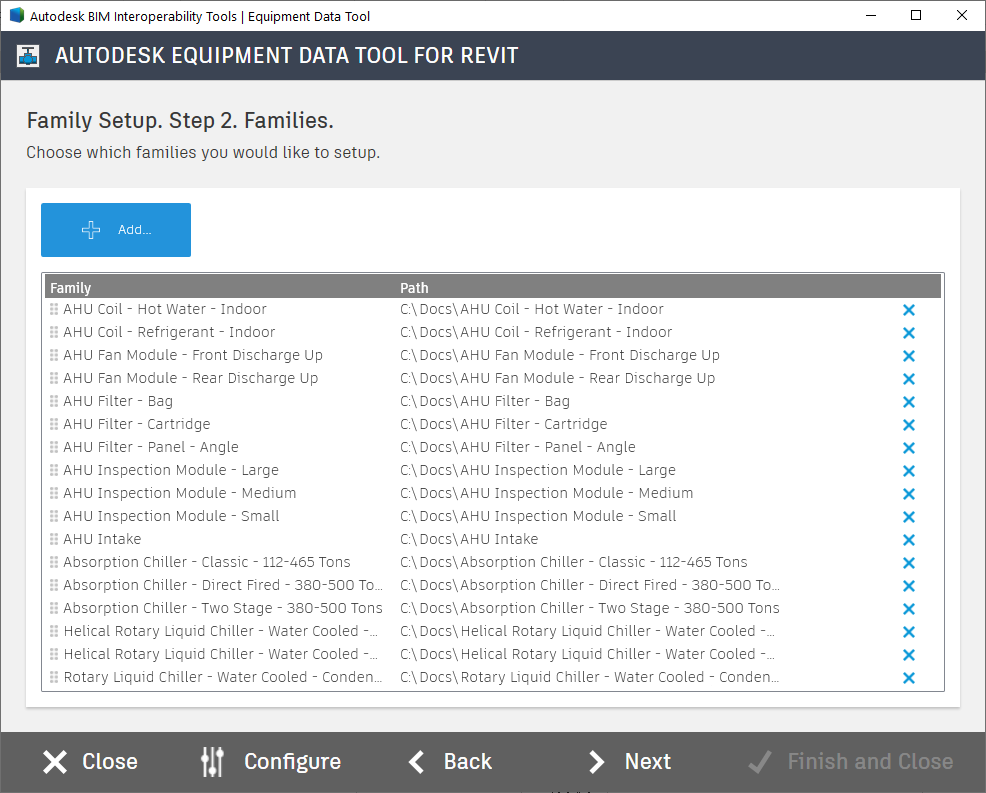
Task: Click the remove icon for AHU Filter - Panel - Angle
Action: [908, 447]
